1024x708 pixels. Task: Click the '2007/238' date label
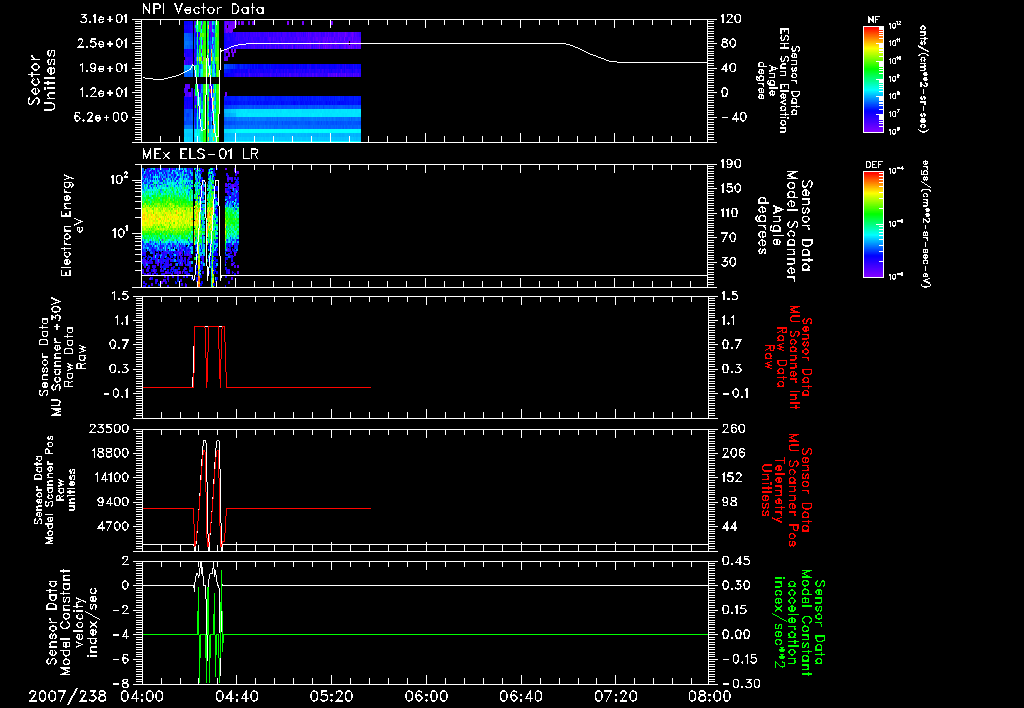point(68,696)
